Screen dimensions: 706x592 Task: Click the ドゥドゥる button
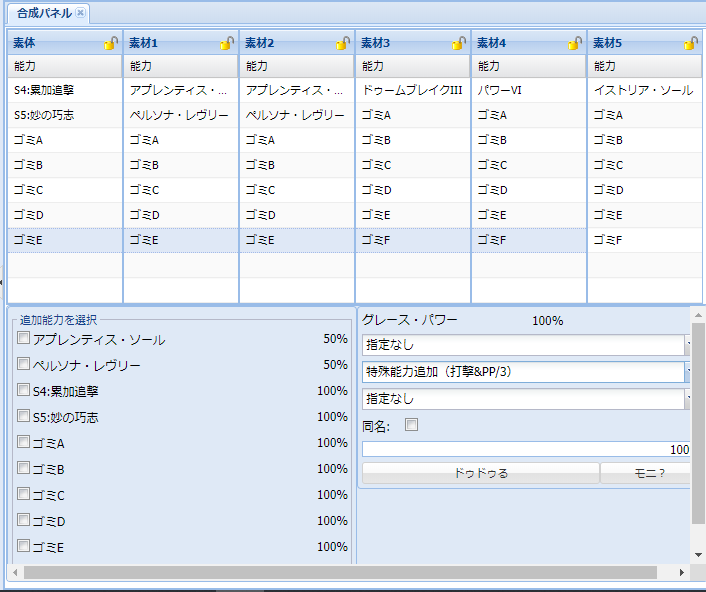(x=480, y=473)
